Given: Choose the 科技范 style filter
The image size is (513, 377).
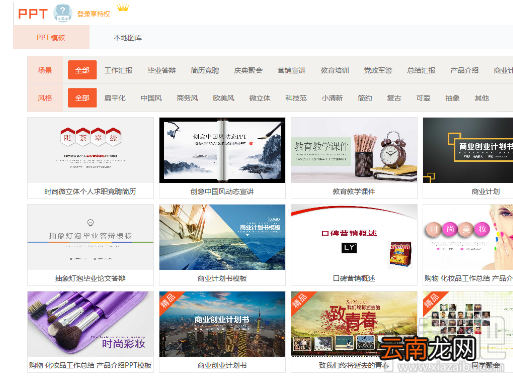Looking at the screenshot, I should click(296, 98).
